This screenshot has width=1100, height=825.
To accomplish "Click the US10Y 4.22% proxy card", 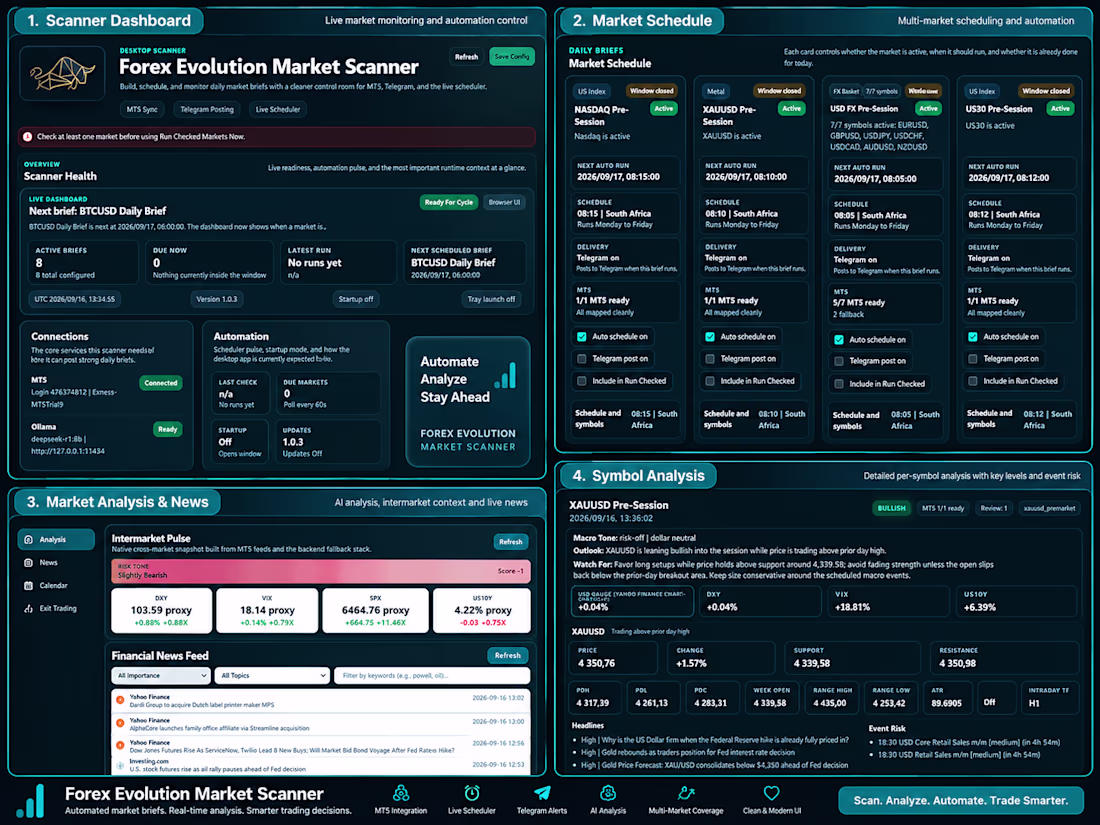I will pos(482,610).
